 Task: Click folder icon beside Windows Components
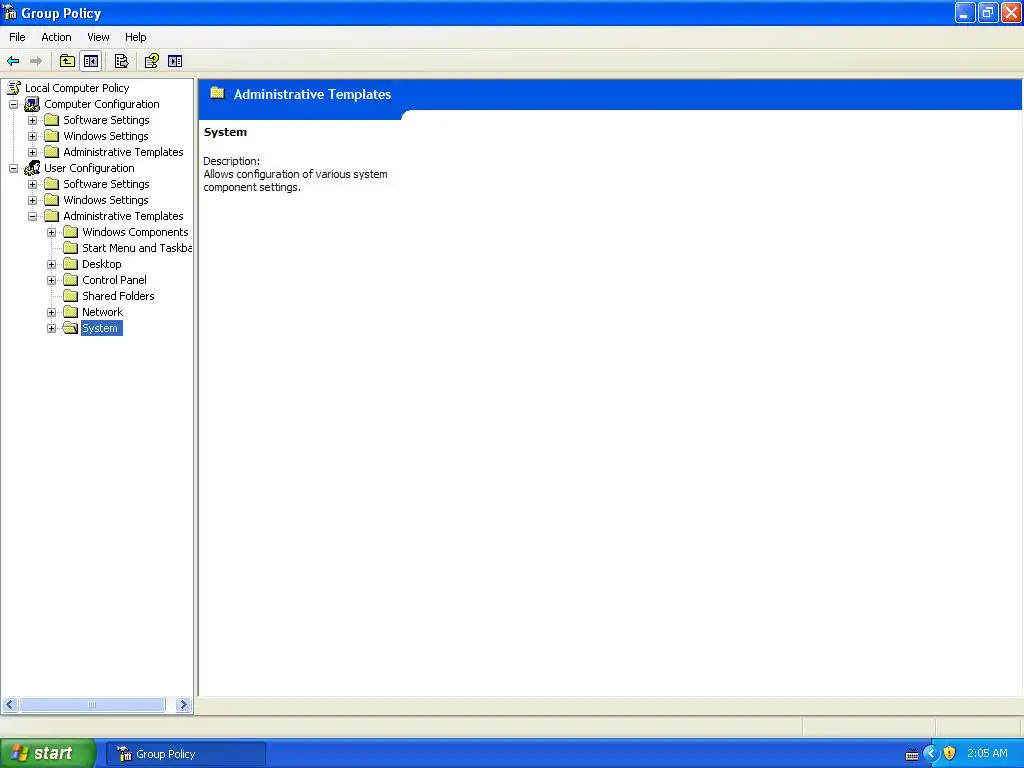point(71,232)
